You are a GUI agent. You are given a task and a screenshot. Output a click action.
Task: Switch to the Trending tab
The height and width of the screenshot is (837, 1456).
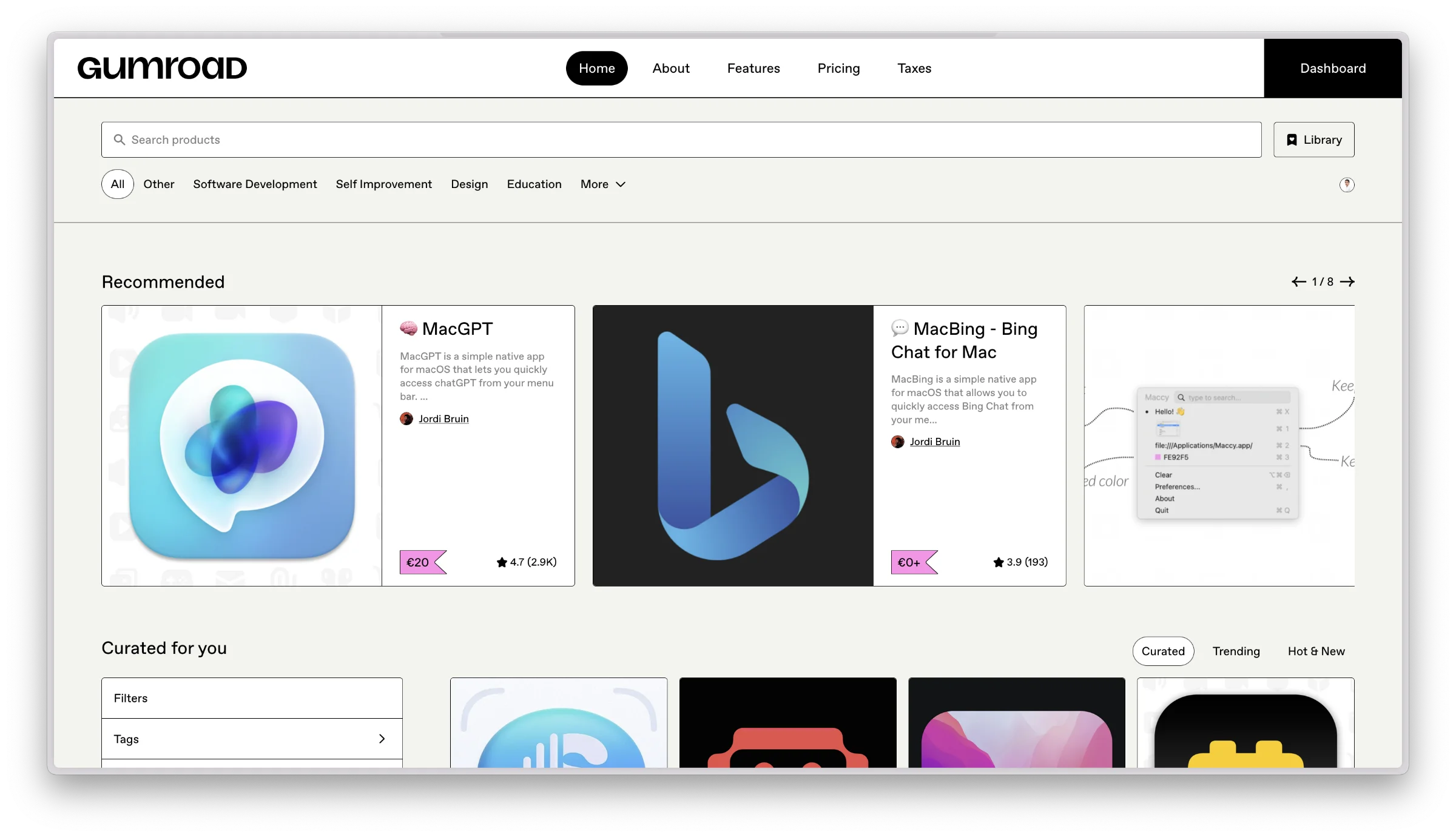1236,651
